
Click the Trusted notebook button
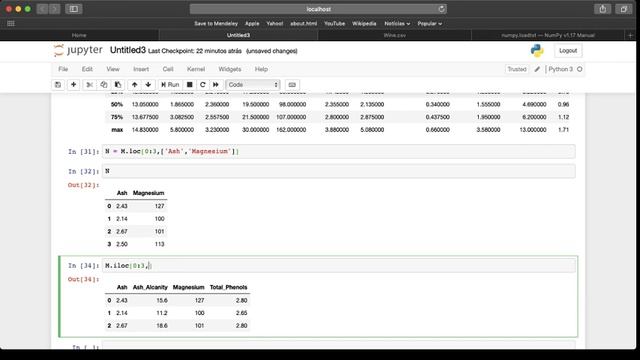516,69
